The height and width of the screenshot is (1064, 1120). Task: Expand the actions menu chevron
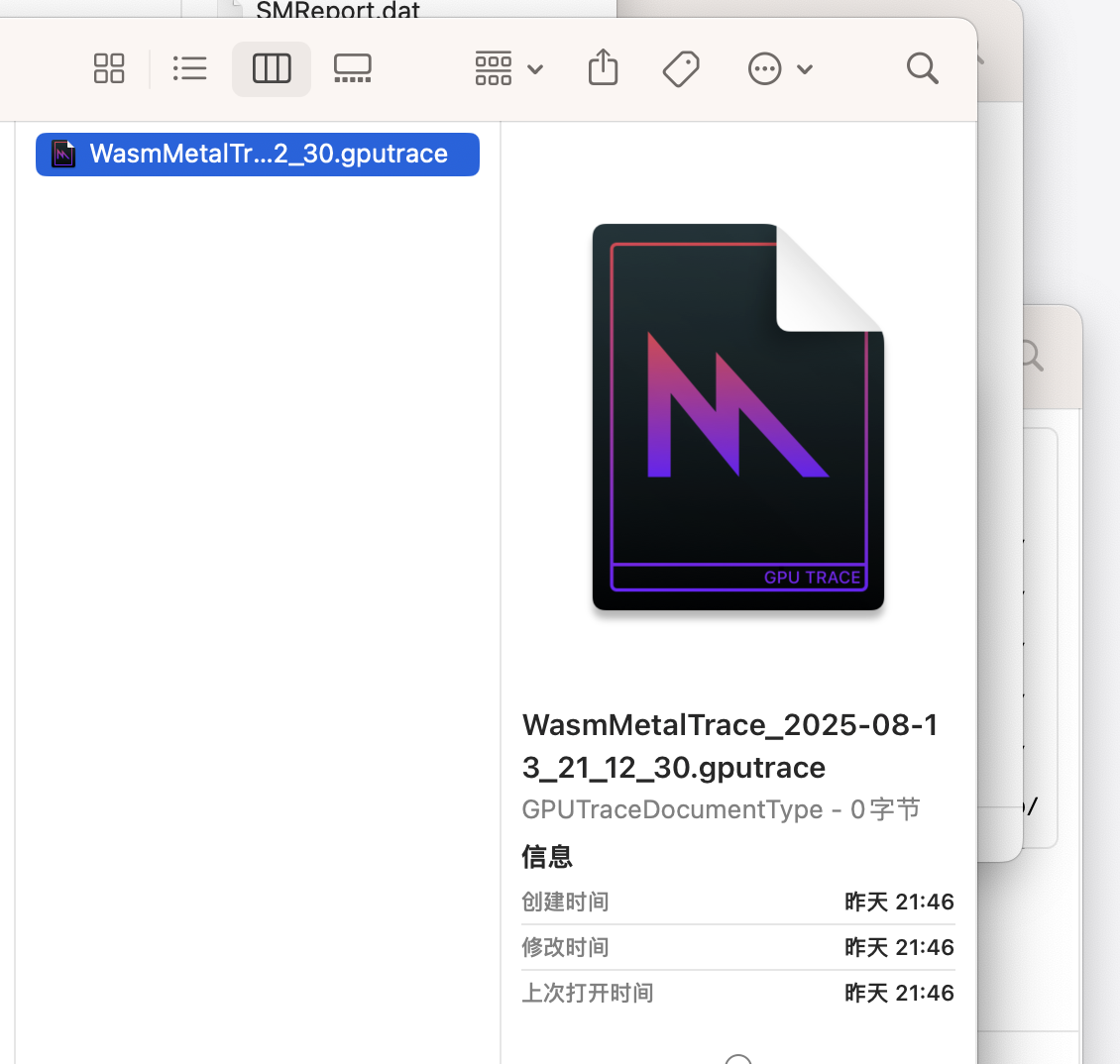tap(804, 69)
